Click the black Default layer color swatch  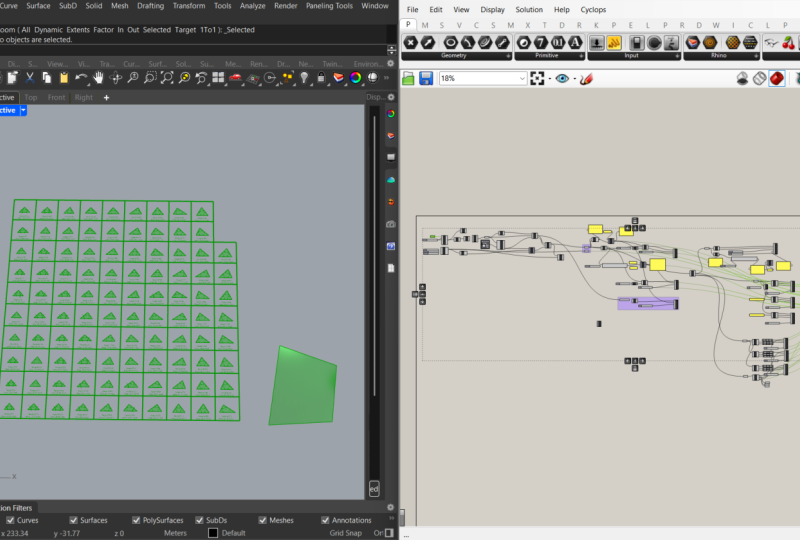[213, 533]
